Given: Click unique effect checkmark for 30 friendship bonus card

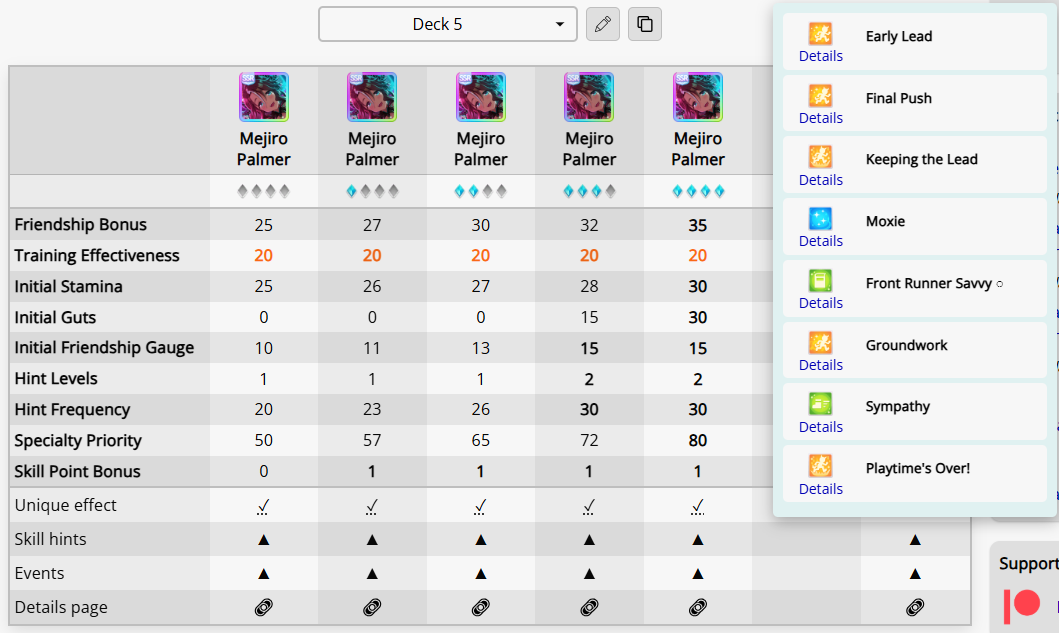Looking at the screenshot, I should [x=480, y=506].
